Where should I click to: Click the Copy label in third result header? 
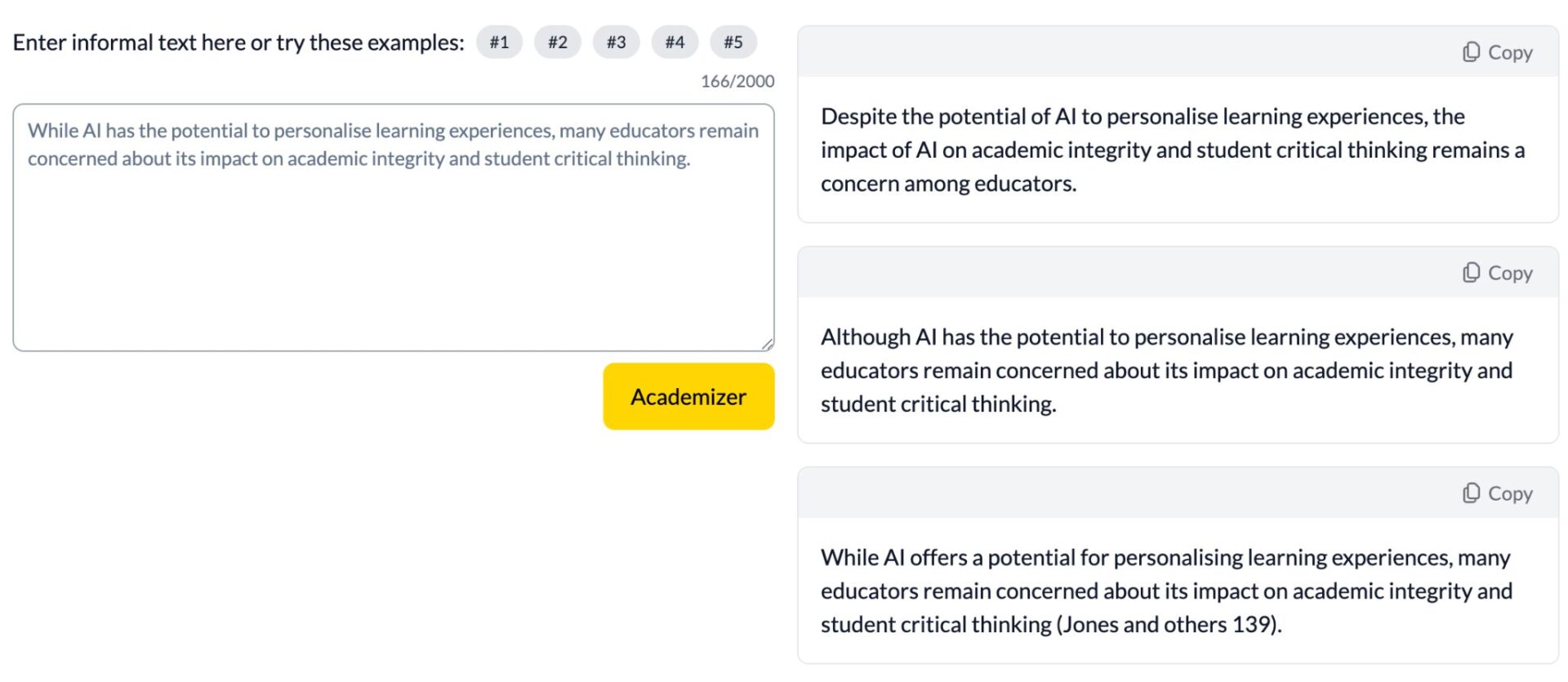coord(1510,493)
